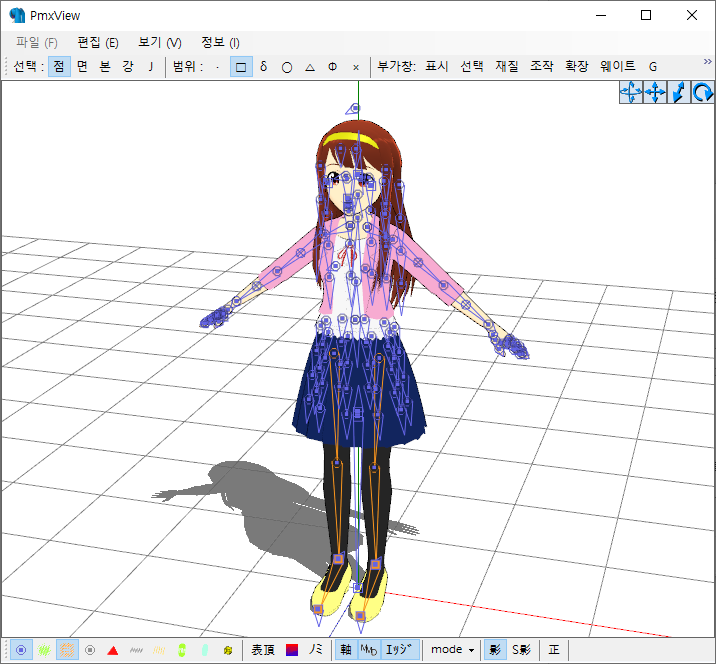Click the green chain icon in bottom toolbar
Viewport: 716px width, 664px height.
point(182,650)
